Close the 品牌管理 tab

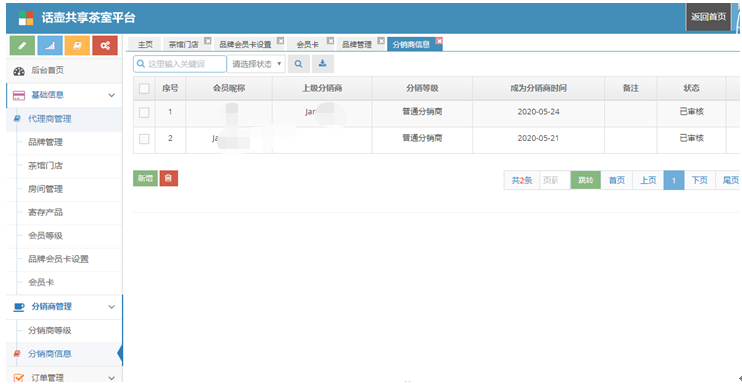pos(381,41)
